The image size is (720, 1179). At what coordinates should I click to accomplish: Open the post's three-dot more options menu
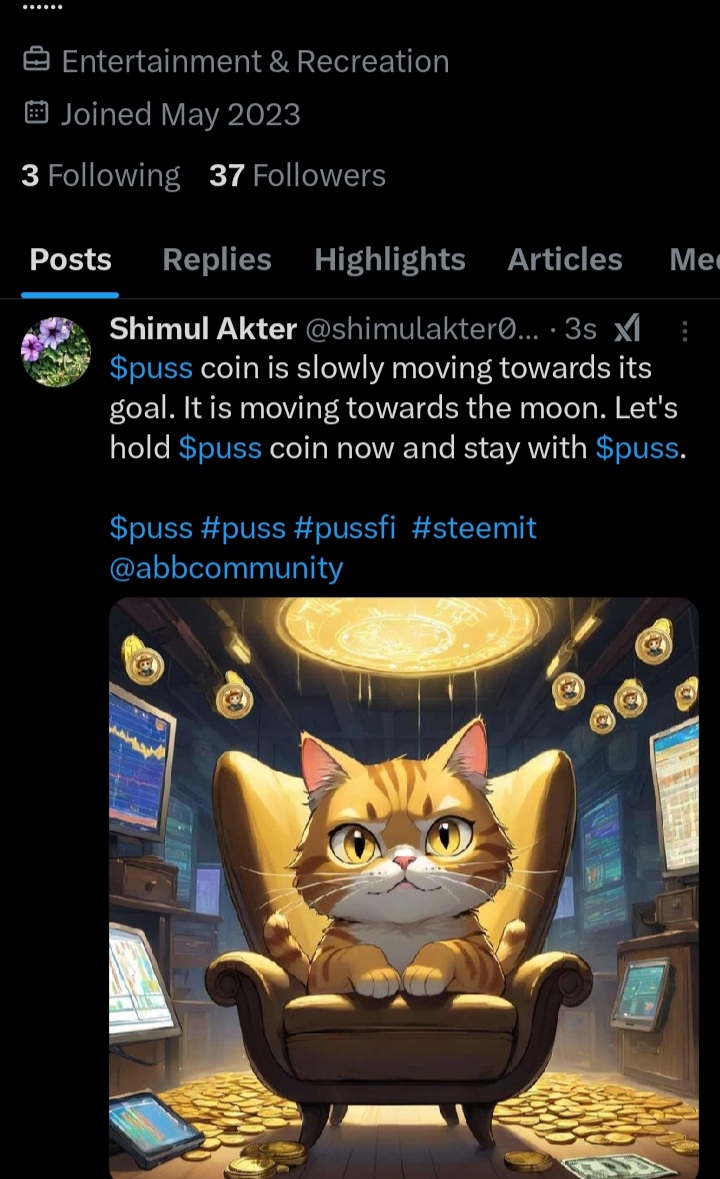point(684,330)
